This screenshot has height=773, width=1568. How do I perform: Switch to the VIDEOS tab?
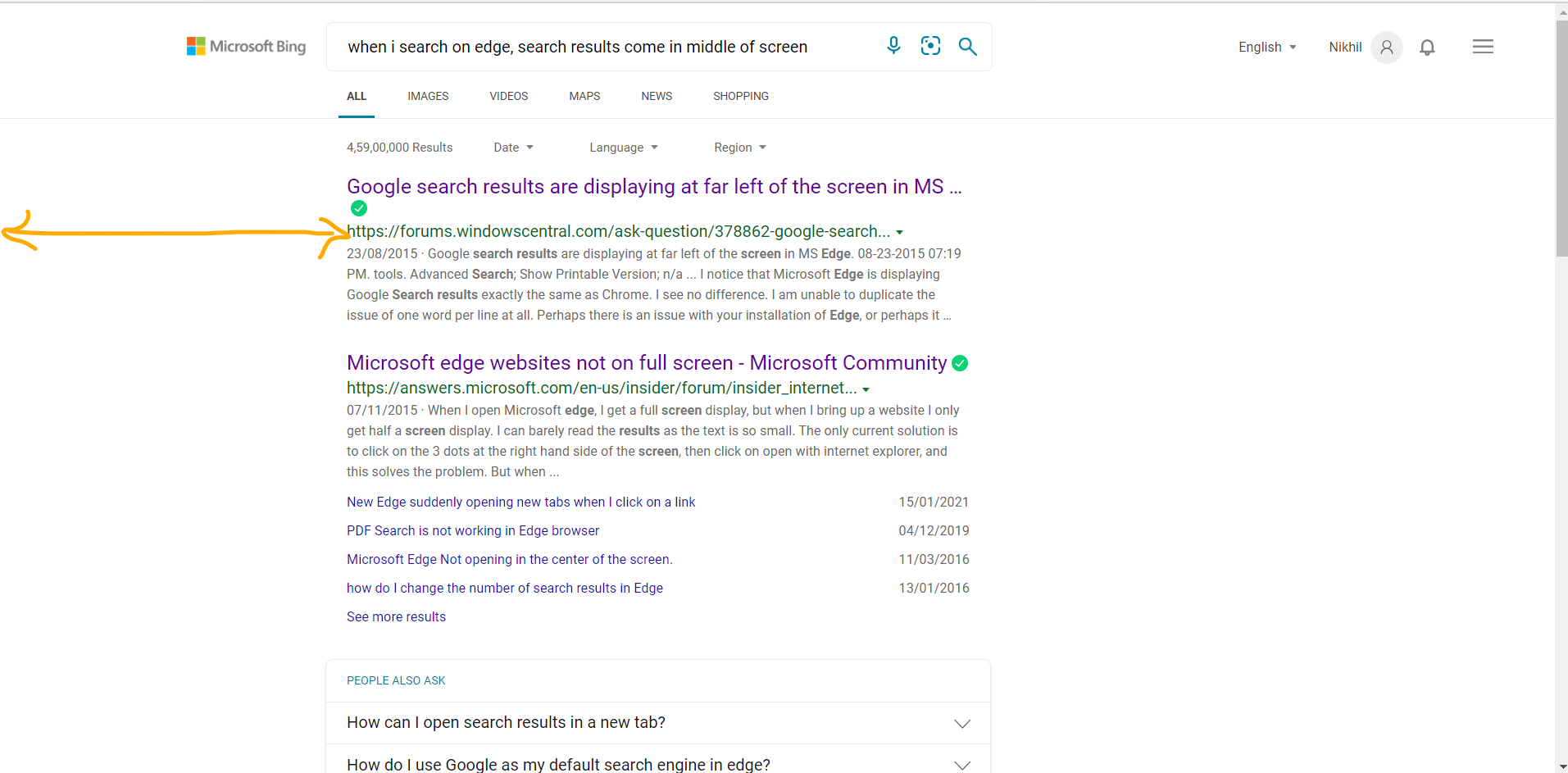pyautogui.click(x=509, y=96)
